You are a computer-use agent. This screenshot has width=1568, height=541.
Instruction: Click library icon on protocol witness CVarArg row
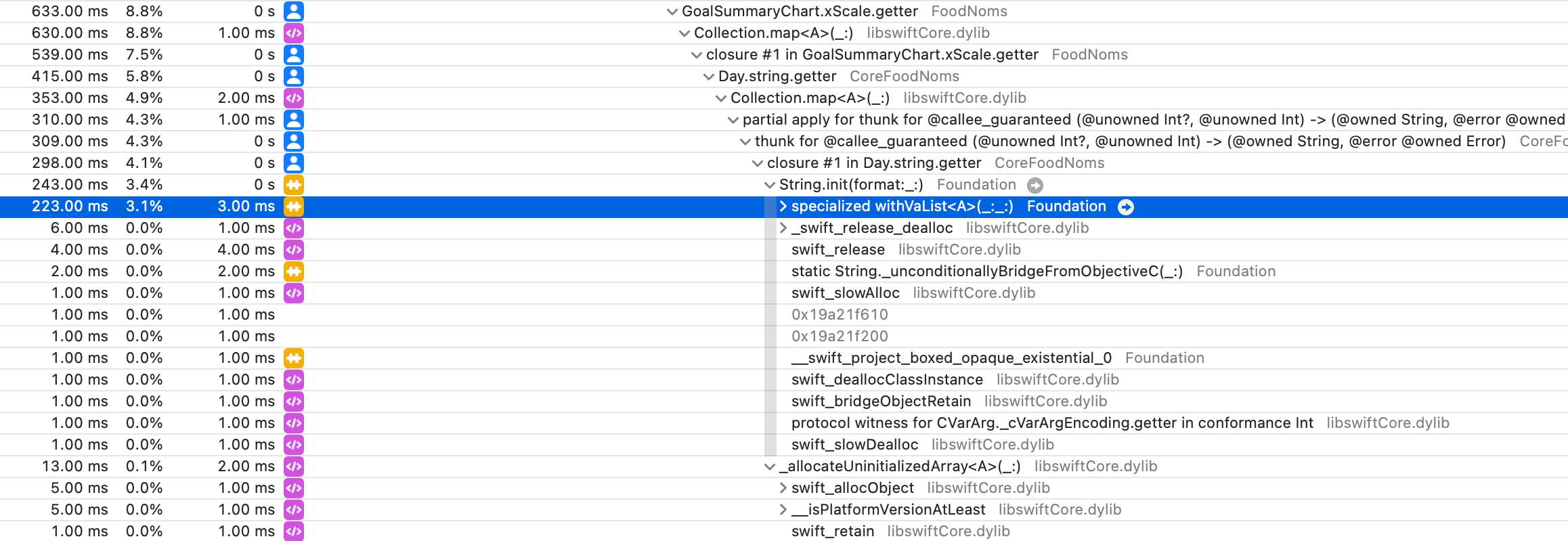tap(294, 423)
